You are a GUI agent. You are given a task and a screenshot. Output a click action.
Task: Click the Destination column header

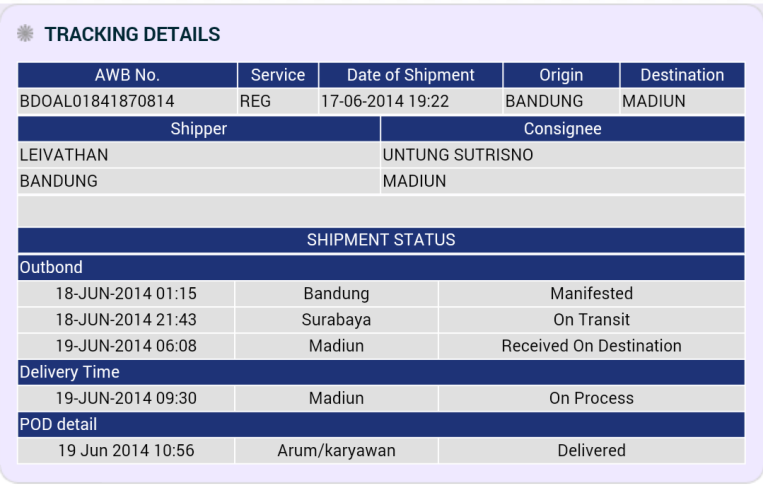pos(682,75)
